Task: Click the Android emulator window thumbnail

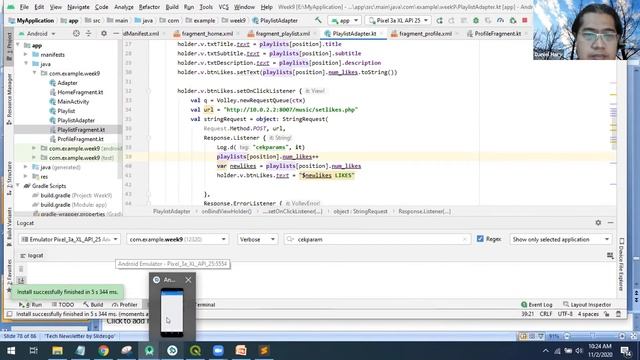Action: point(172,312)
